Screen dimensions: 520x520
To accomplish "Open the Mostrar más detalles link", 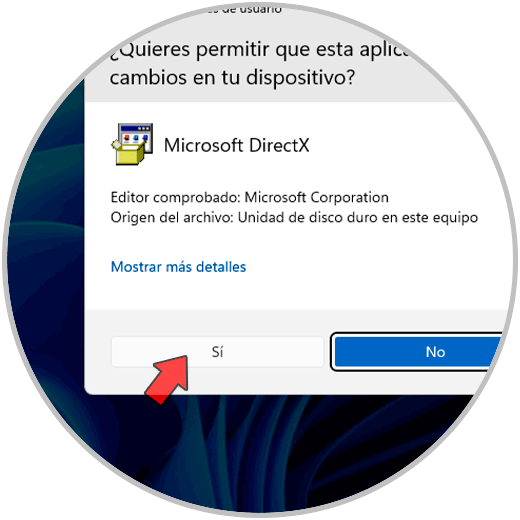I will pyautogui.click(x=178, y=267).
